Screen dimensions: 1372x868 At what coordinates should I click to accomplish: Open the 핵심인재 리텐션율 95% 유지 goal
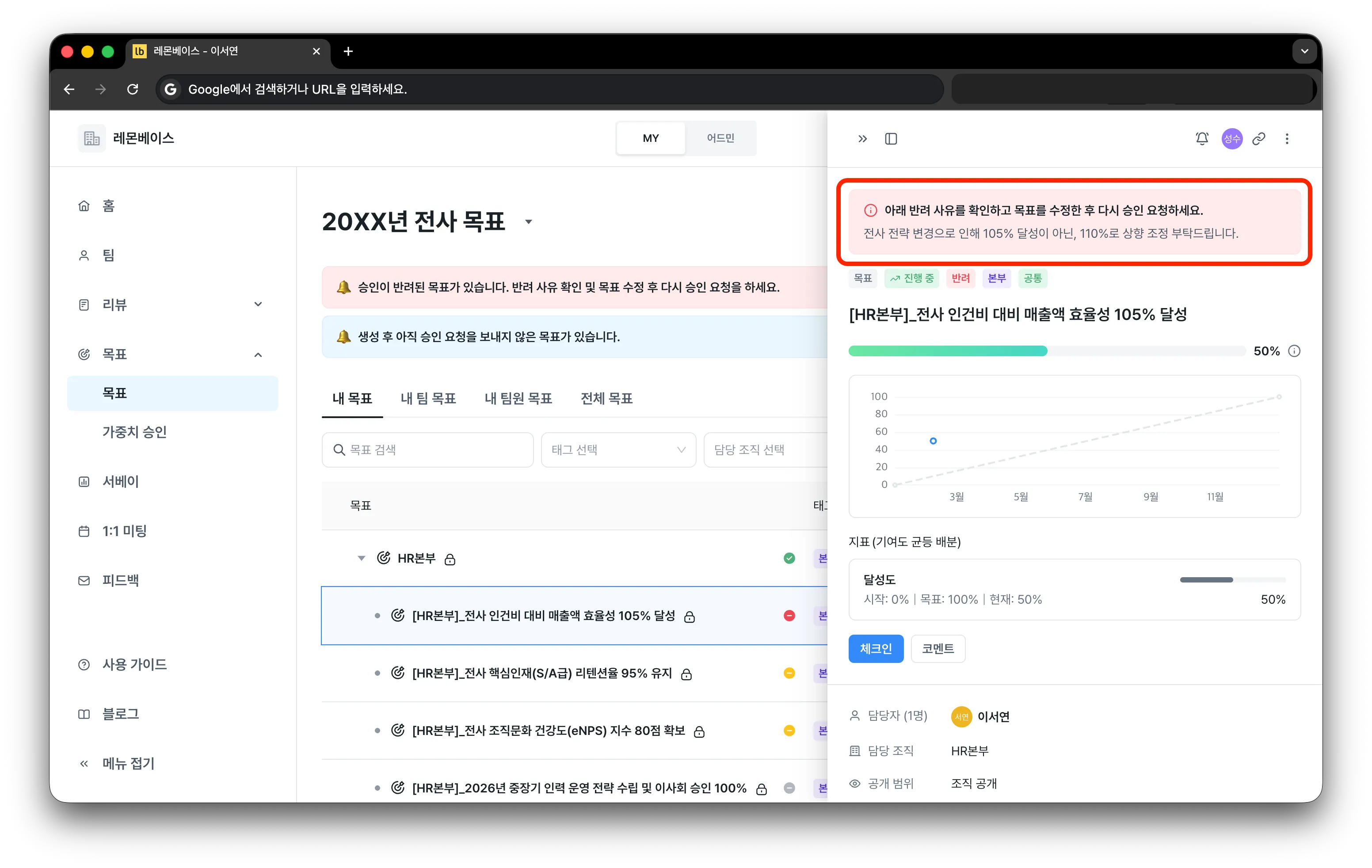tap(542, 673)
